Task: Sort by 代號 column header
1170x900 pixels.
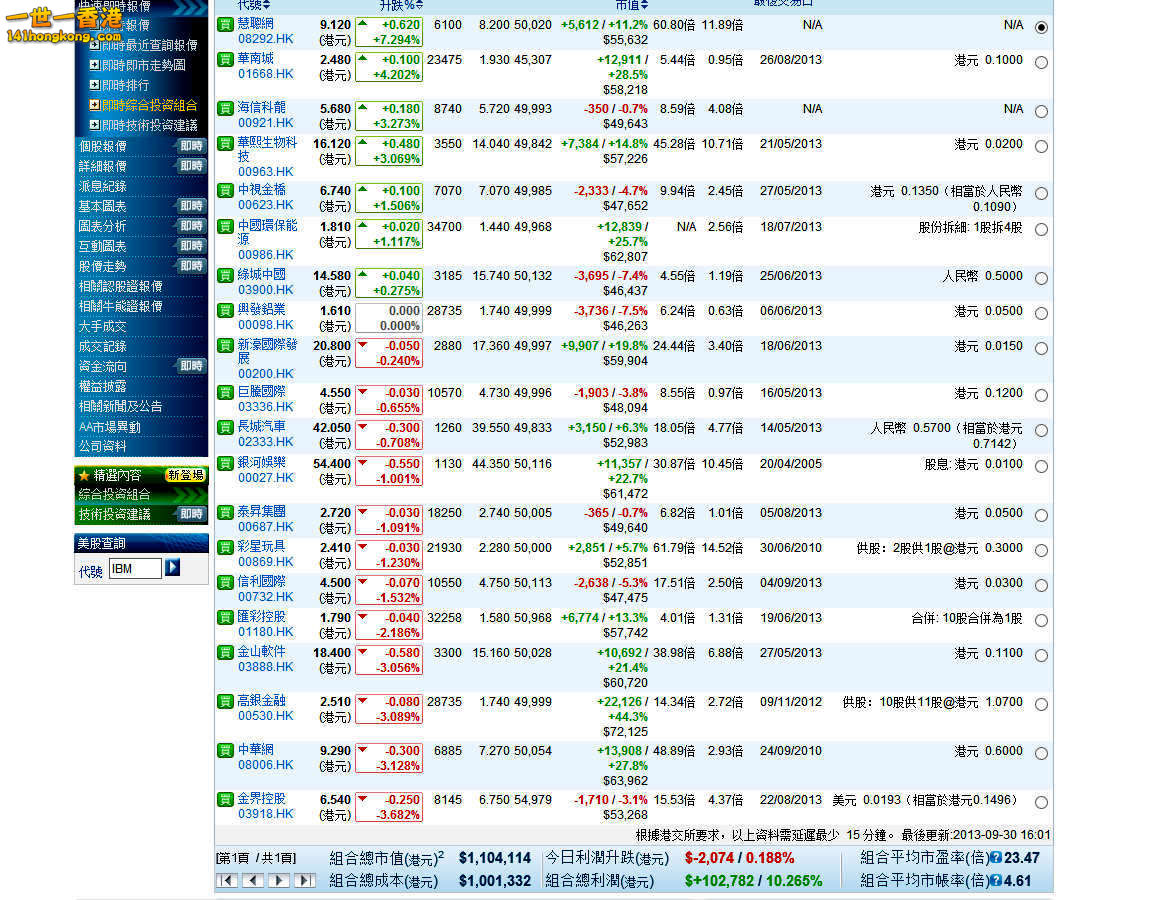Action: (254, 5)
